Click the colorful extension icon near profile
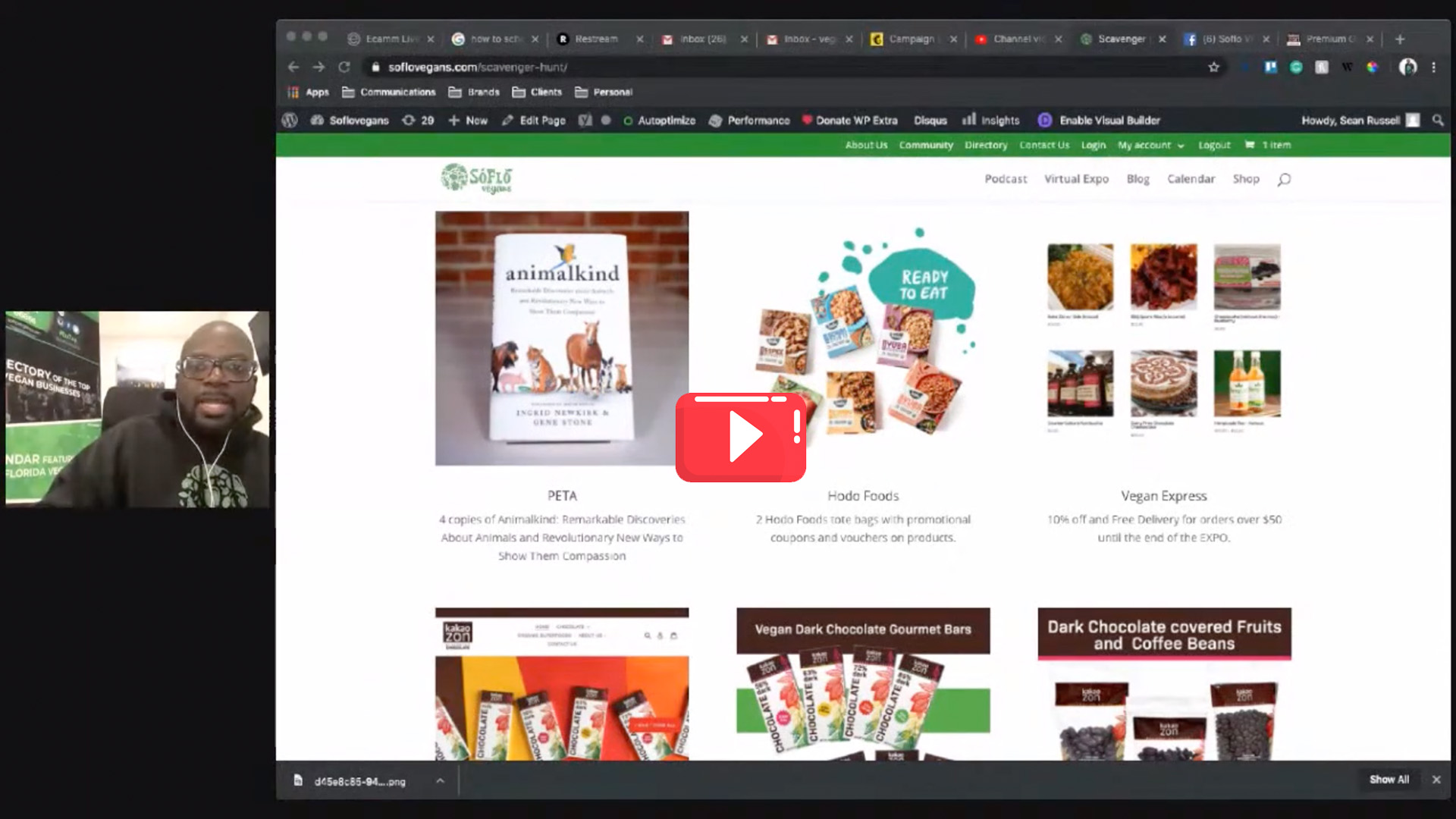This screenshot has height=819, width=1456. [1372, 67]
